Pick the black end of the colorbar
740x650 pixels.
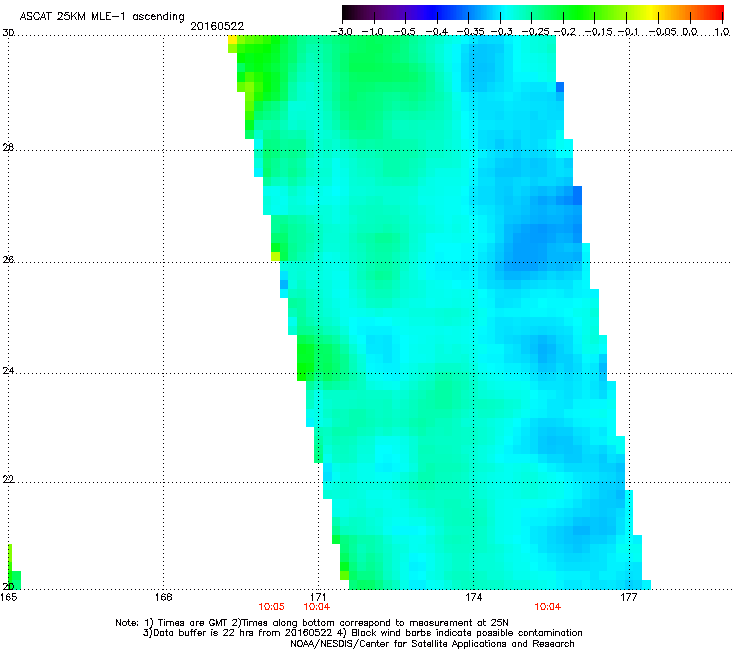[349, 12]
